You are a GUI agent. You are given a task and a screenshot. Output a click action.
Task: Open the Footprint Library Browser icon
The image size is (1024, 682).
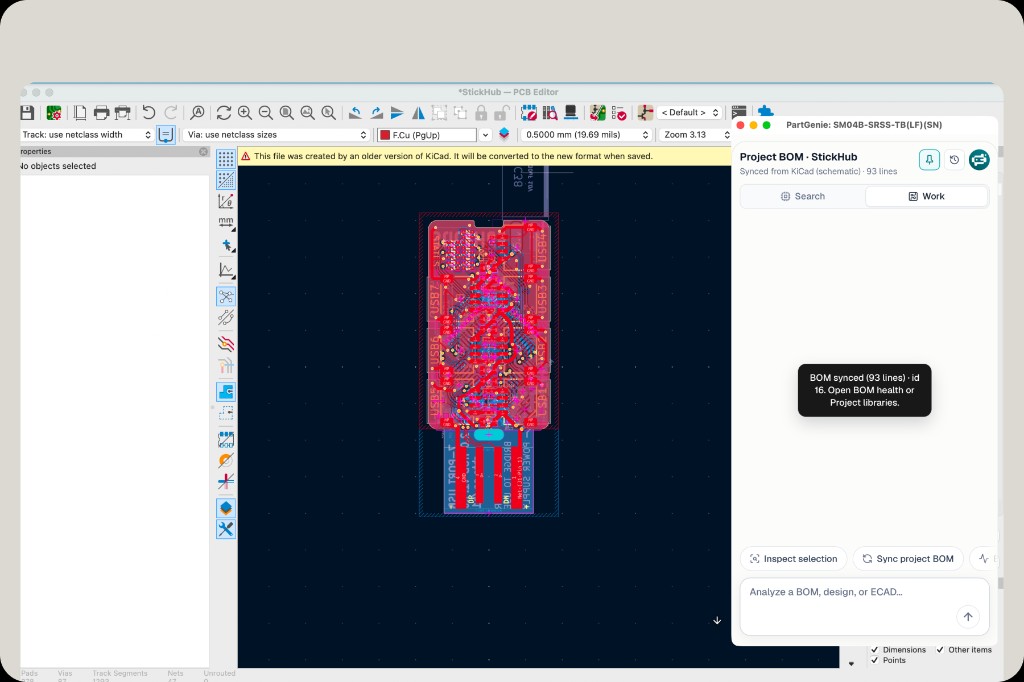[550, 112]
